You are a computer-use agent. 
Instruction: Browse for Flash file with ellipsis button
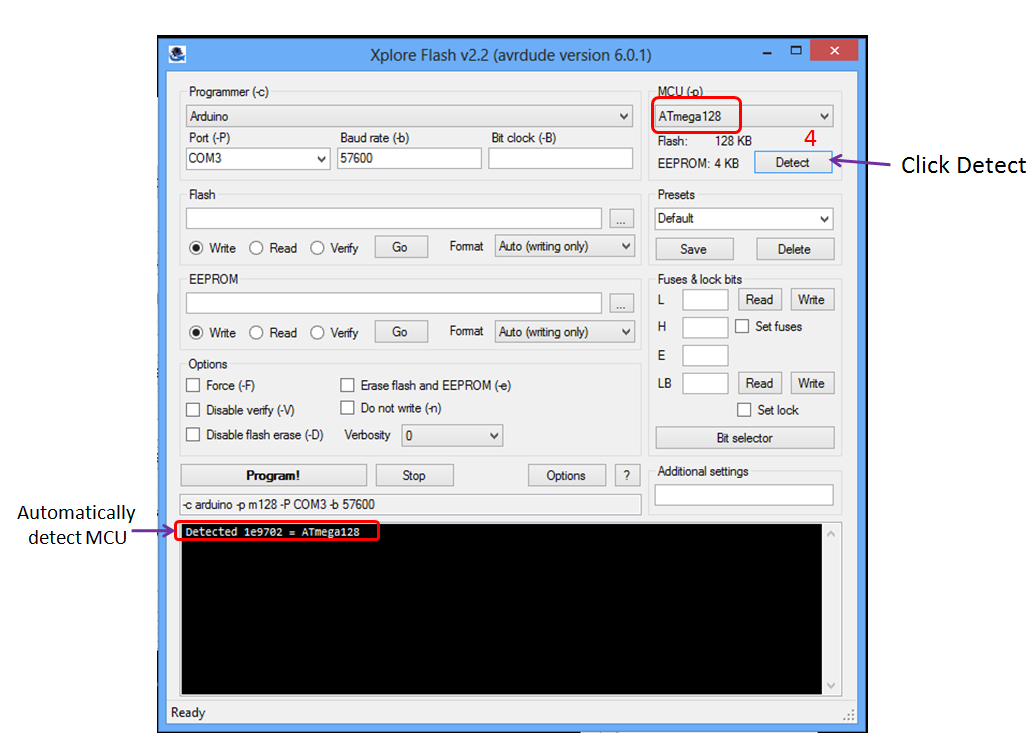click(621, 218)
